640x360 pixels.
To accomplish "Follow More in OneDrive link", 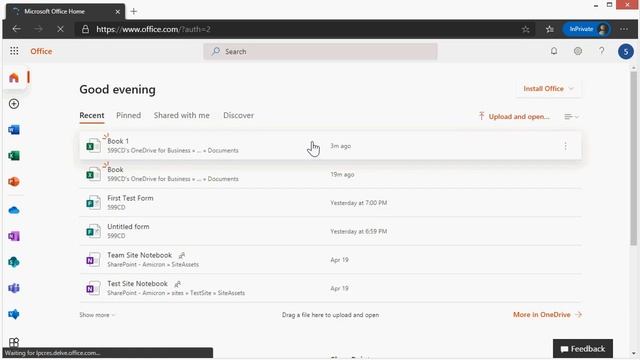I will coord(547,315).
